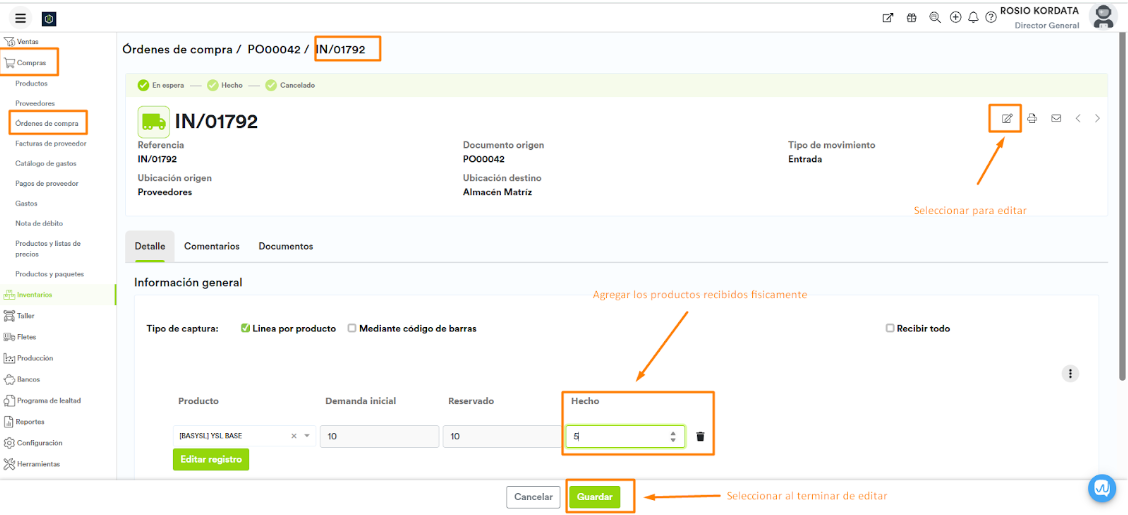The width and height of the screenshot is (1128, 515).
Task: Click the Cancelar button
Action: (x=533, y=496)
